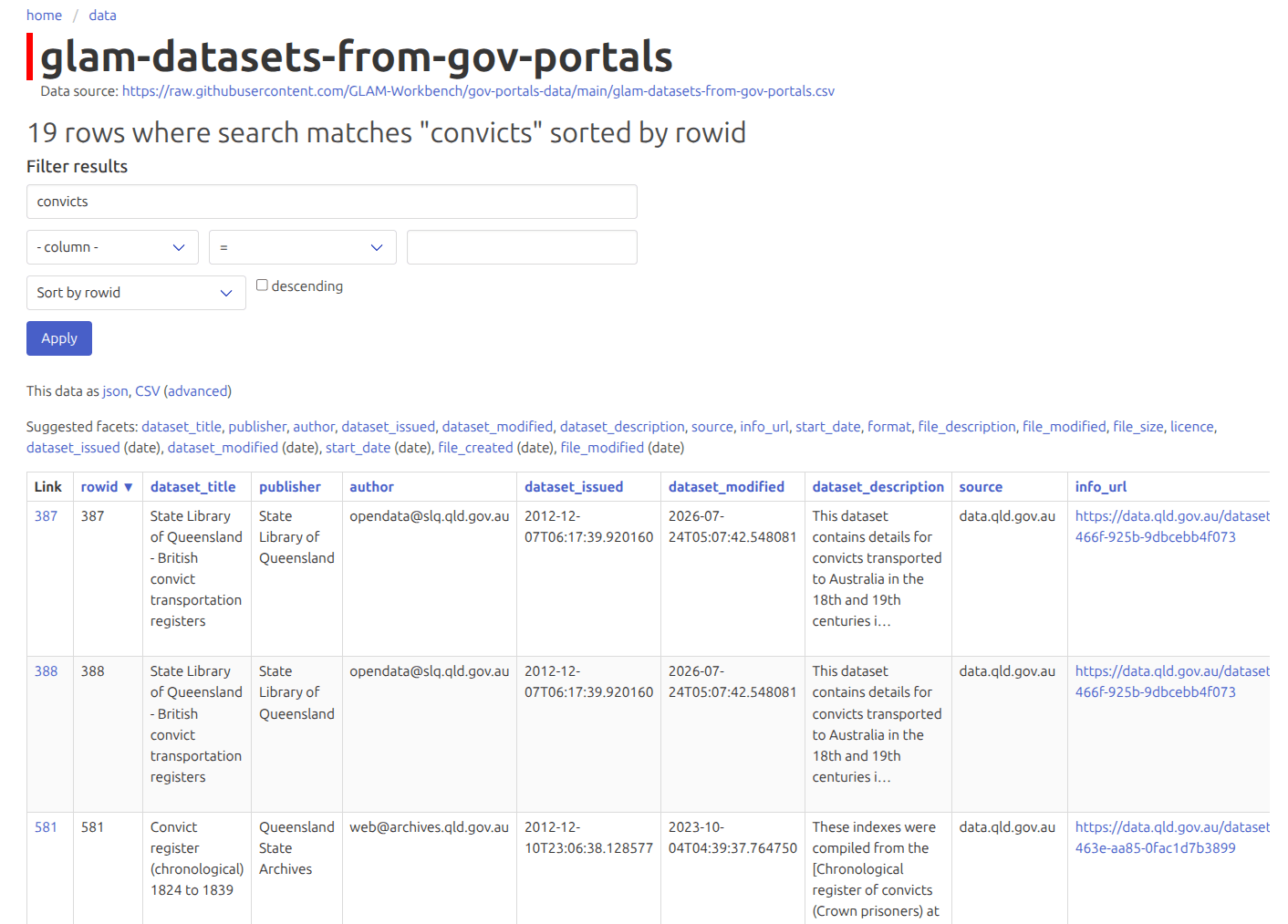This screenshot has height=924, width=1288.
Task: Select the publisher suggested facet
Action: [x=257, y=427]
